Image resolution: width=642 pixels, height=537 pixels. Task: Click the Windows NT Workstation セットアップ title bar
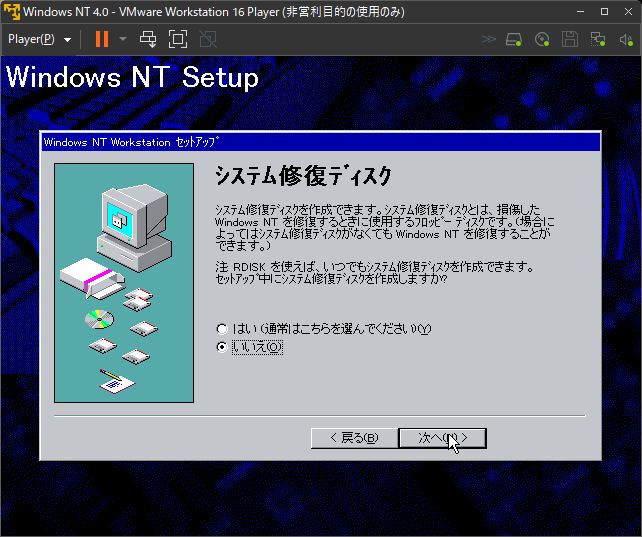tap(321, 142)
